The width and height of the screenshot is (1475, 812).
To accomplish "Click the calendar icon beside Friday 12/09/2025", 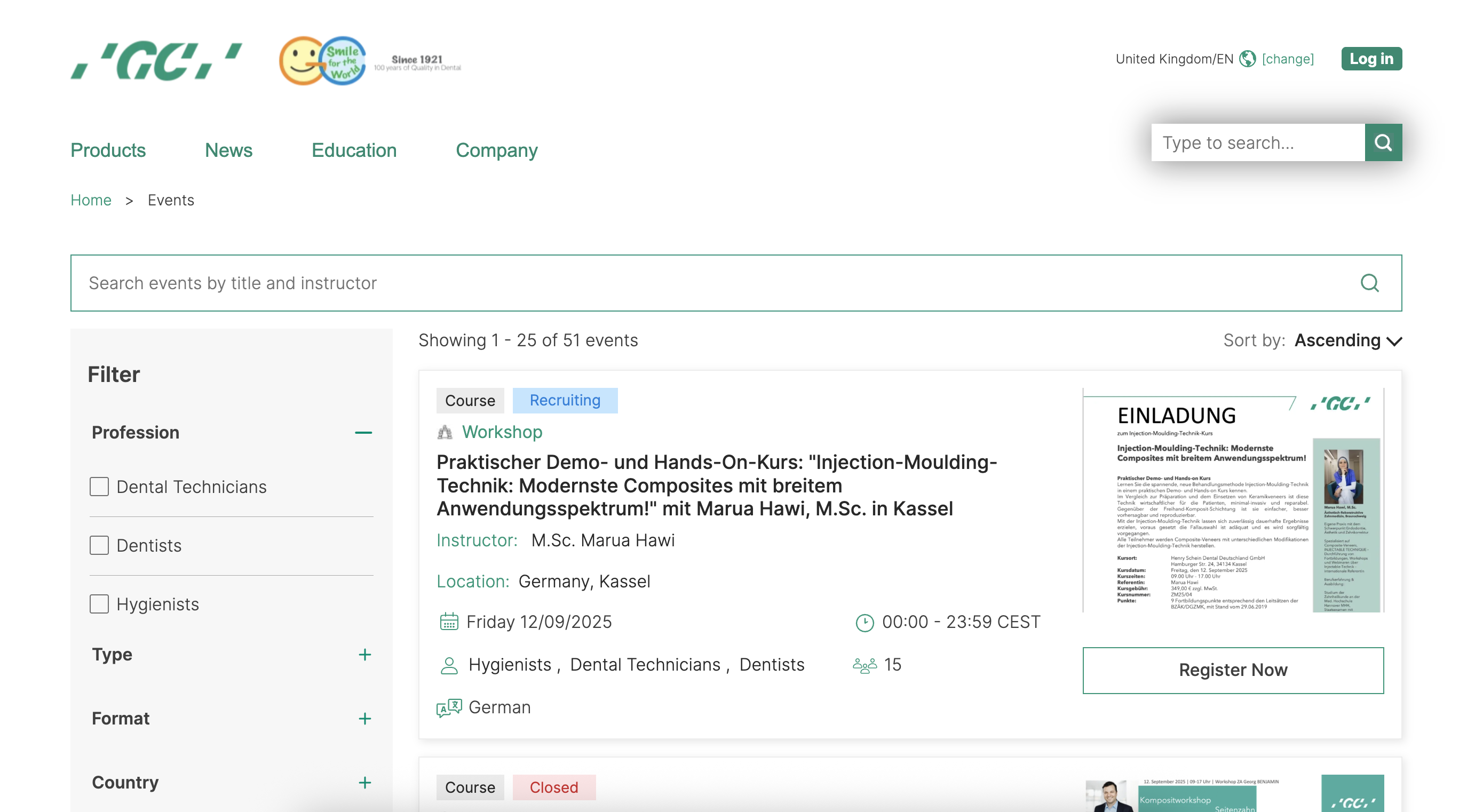I will coord(448,622).
